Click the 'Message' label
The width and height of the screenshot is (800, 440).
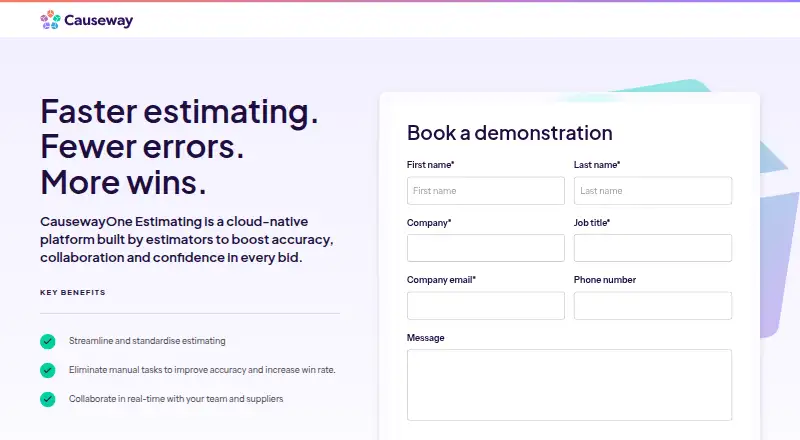pyautogui.click(x=426, y=338)
